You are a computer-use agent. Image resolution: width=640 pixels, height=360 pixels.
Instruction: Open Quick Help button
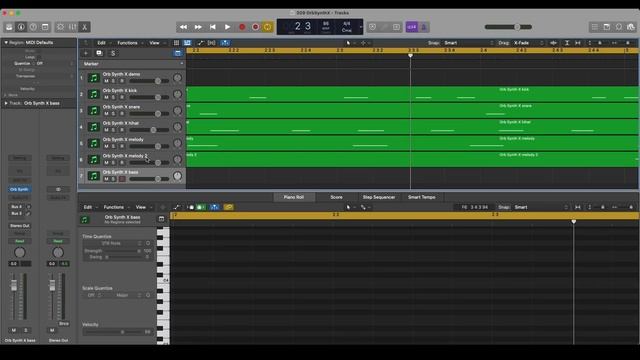pos(33,27)
